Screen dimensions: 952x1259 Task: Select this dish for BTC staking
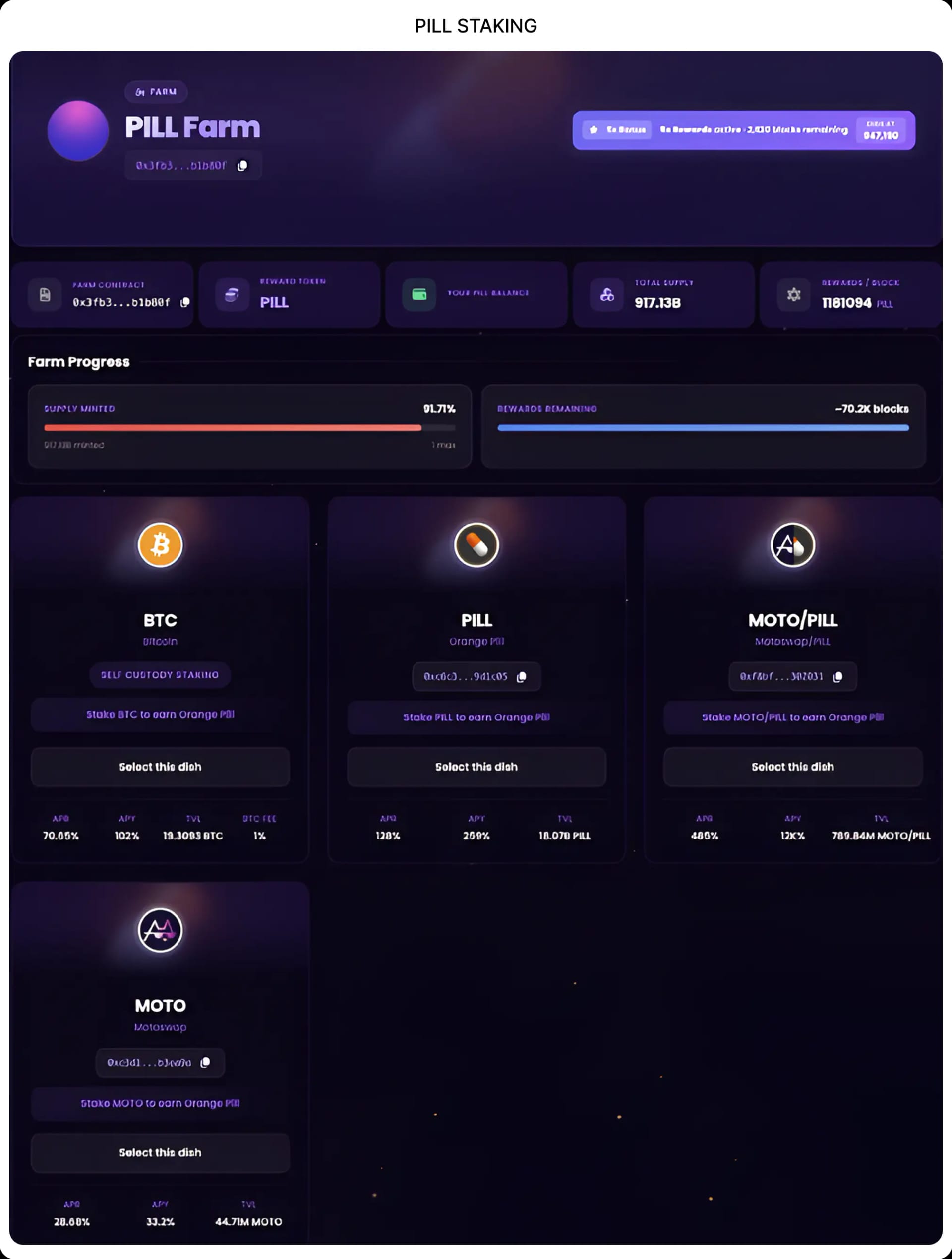[x=161, y=767]
